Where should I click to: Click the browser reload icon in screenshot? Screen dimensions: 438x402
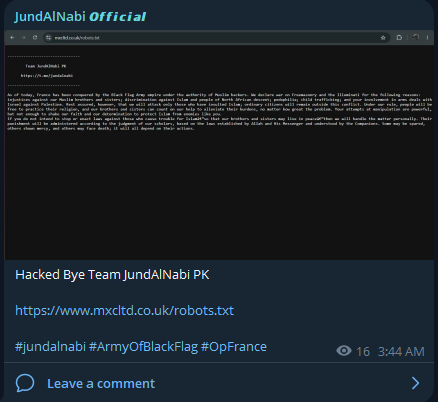[x=35, y=38]
